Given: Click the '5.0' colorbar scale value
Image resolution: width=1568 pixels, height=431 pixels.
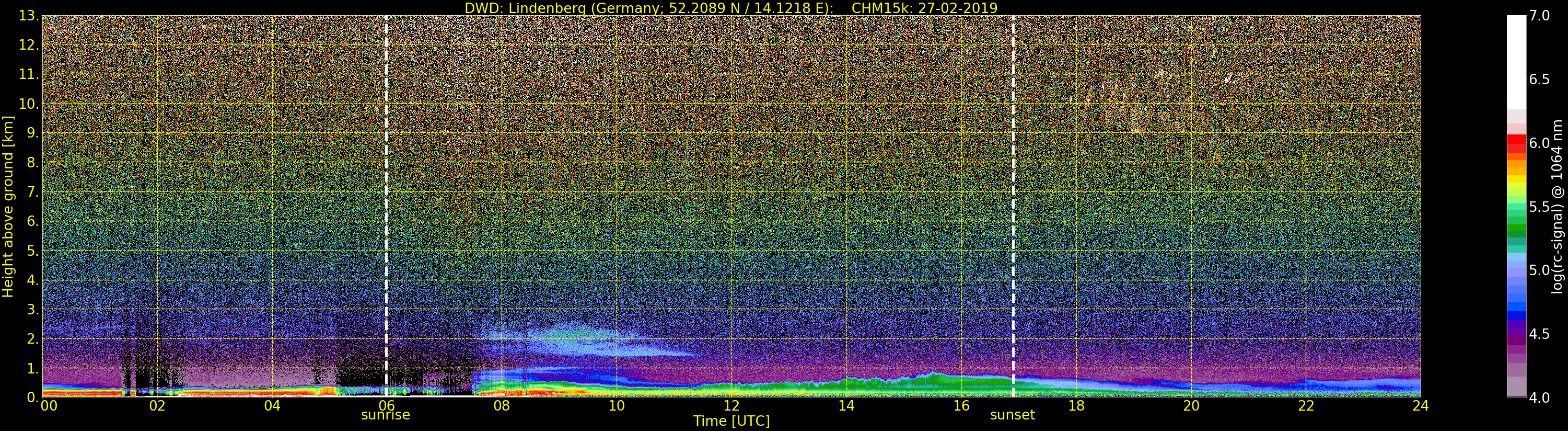Looking at the screenshot, I should [1539, 270].
